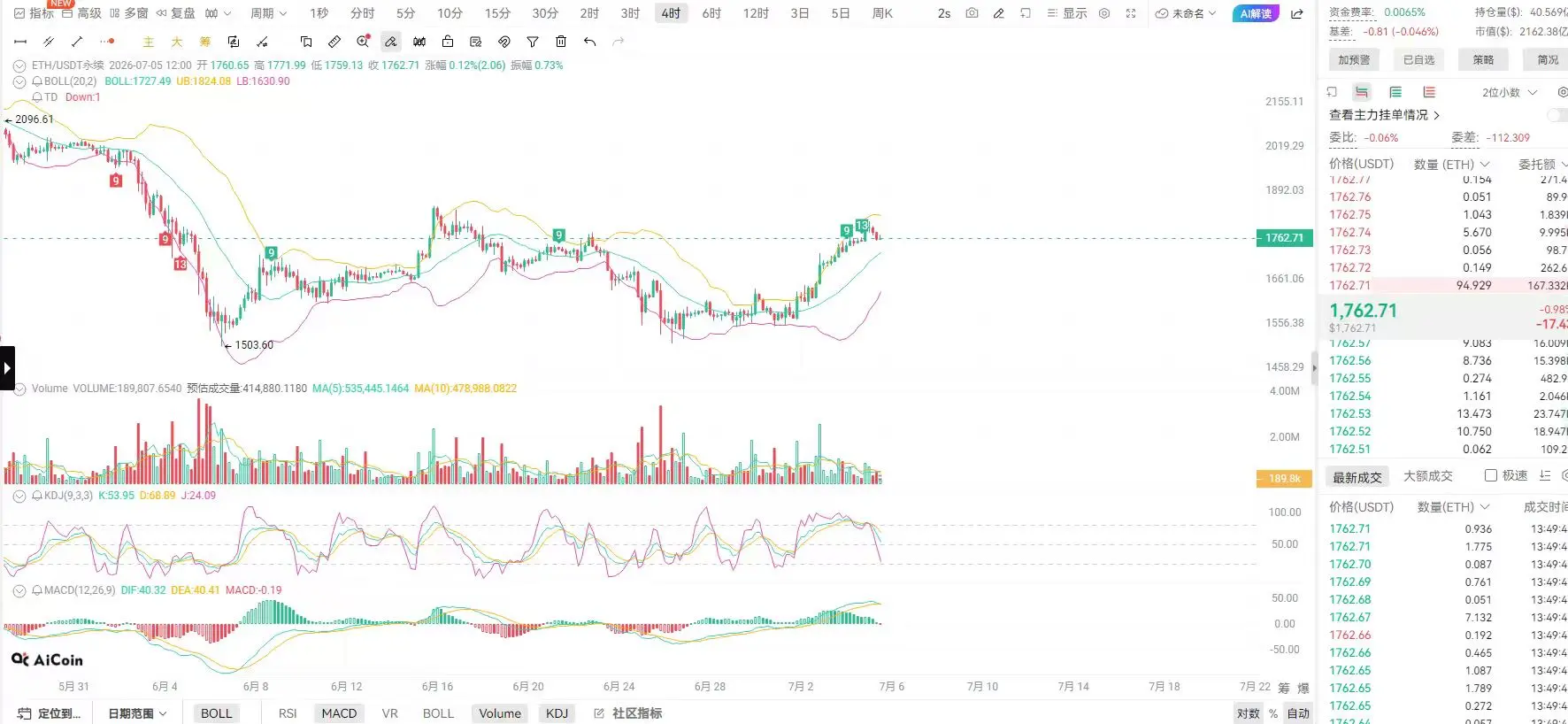Select the 周K weekly timeframe

(x=882, y=13)
